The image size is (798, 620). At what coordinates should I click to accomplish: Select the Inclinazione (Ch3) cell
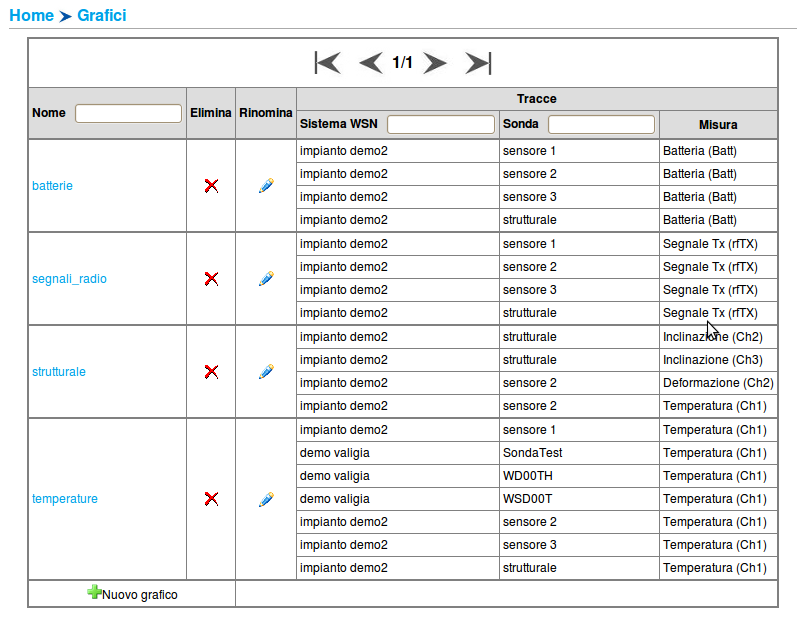[718, 360]
